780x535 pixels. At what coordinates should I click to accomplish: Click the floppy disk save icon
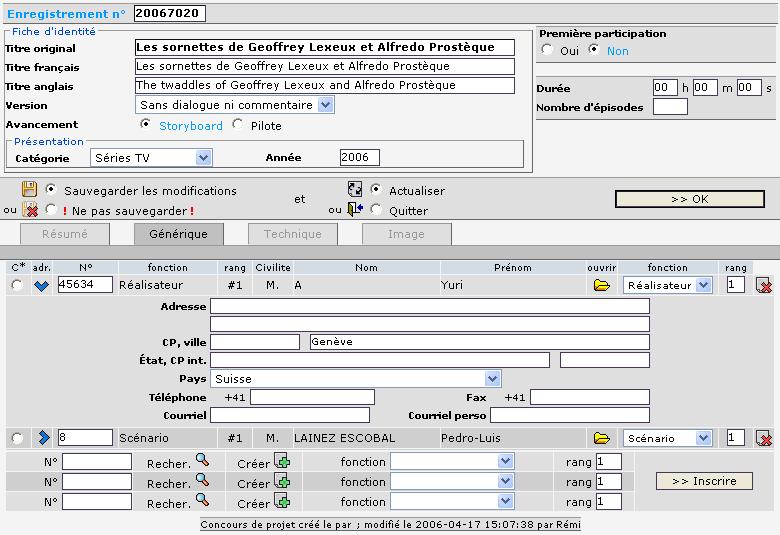[29, 189]
